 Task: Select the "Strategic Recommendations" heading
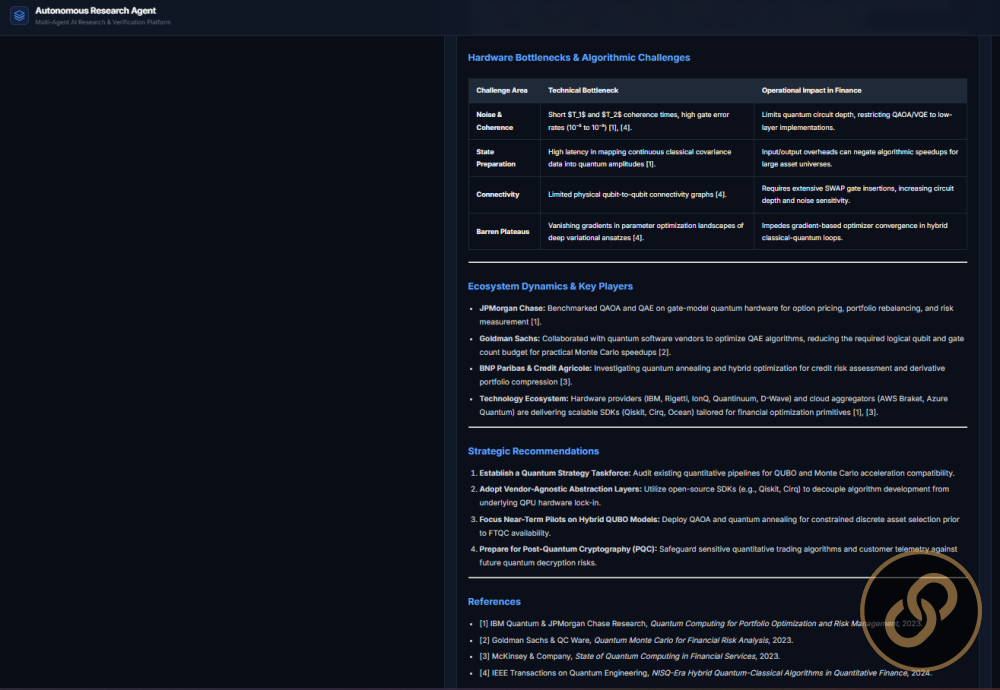(x=533, y=451)
